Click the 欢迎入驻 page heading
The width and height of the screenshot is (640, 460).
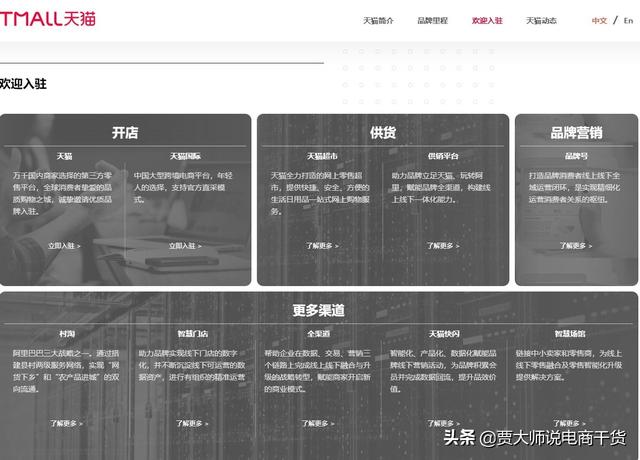[x=23, y=84]
